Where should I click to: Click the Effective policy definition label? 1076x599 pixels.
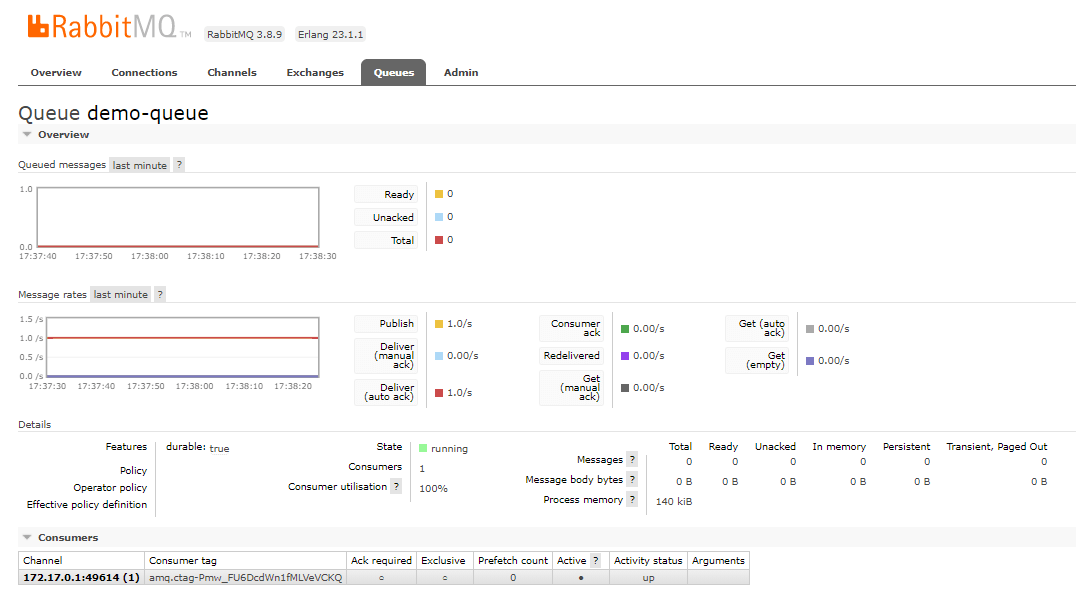(86, 504)
